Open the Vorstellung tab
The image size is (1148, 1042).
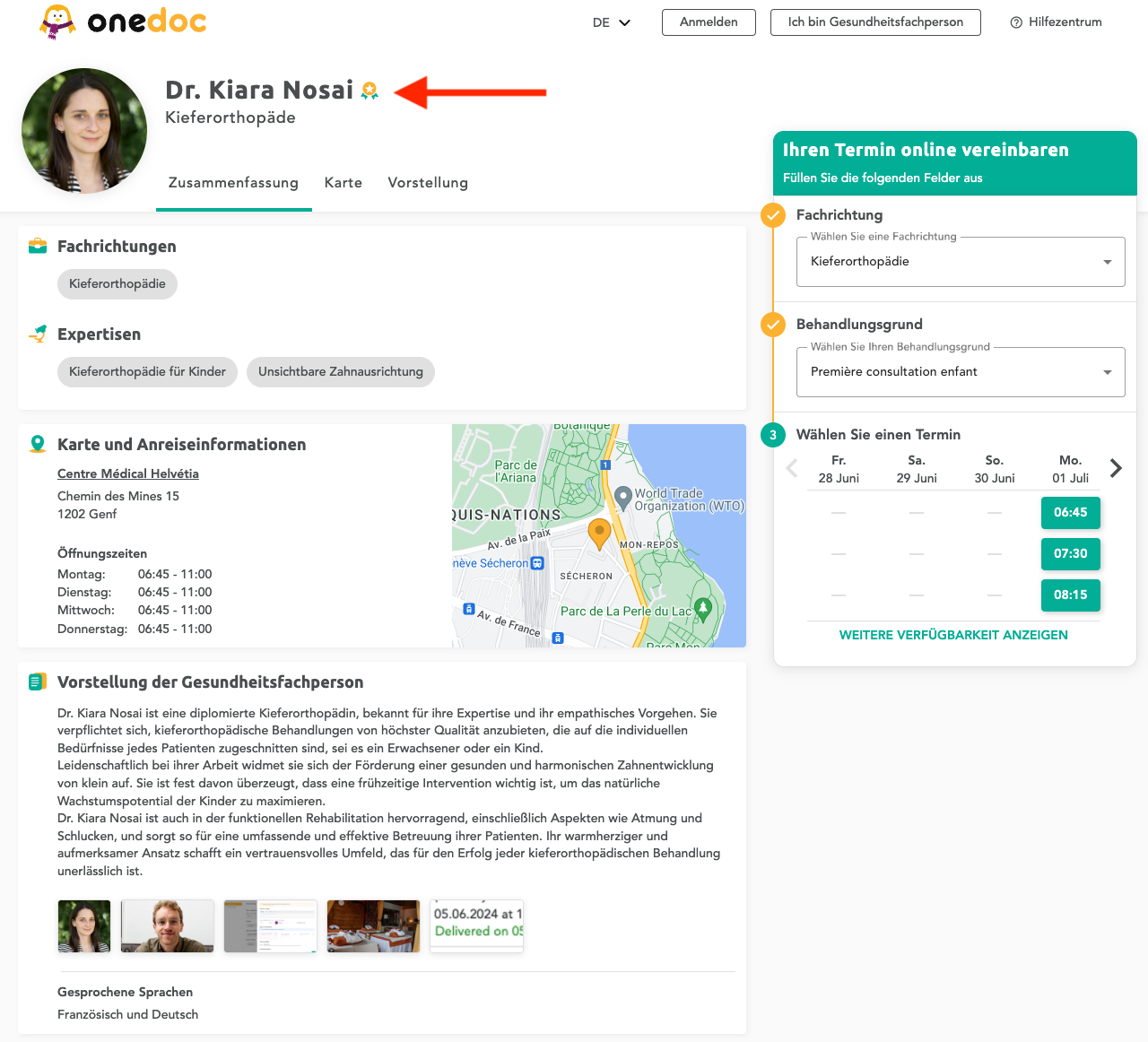pos(428,183)
